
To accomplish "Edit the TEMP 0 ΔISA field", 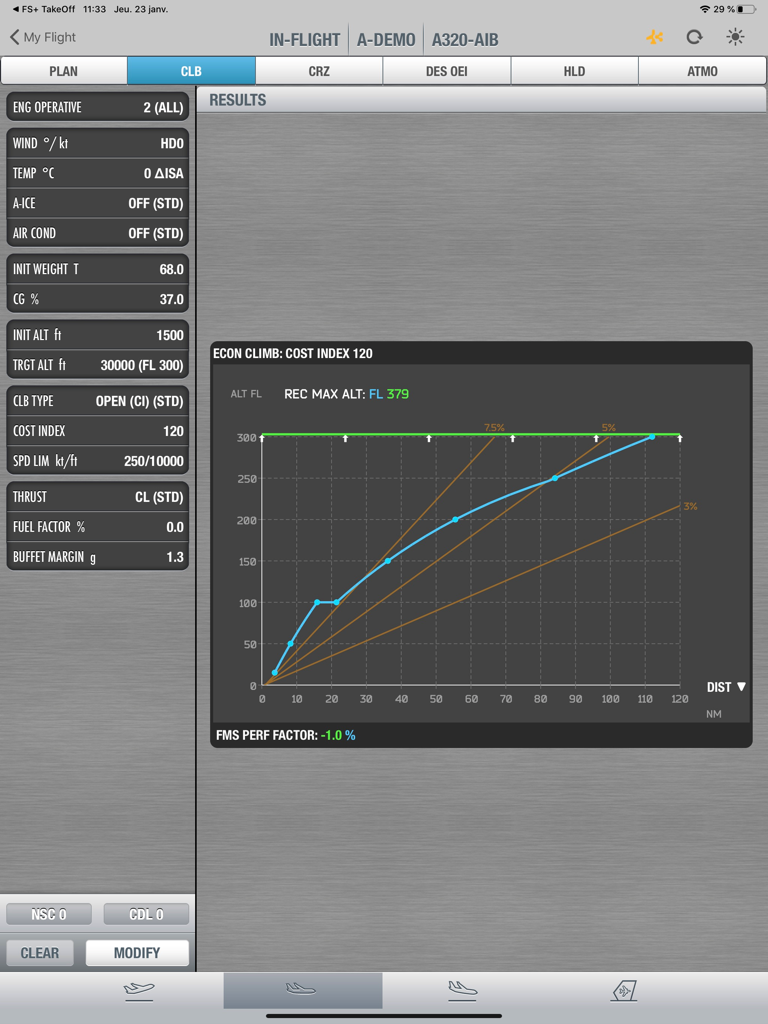I will click(x=98, y=173).
